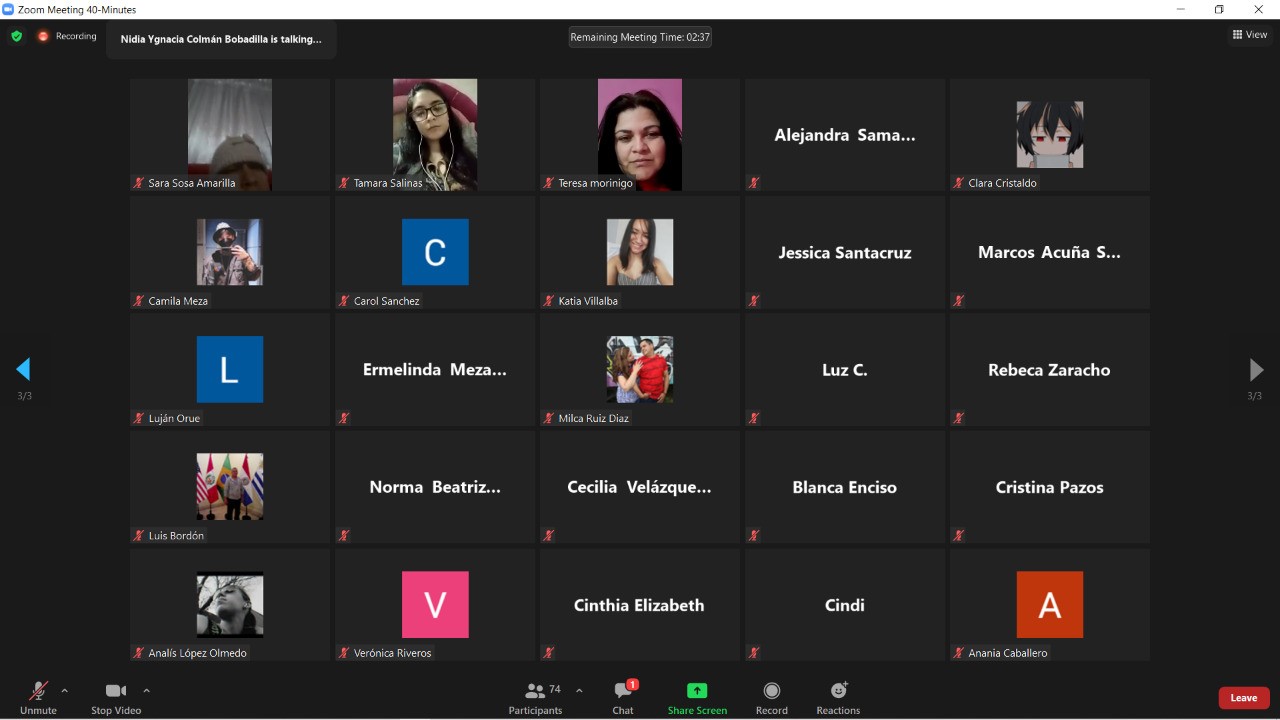The height and width of the screenshot is (720, 1280).
Task: Click the muted mic icon beside Milca Ruiz Diaz
Action: click(x=549, y=418)
